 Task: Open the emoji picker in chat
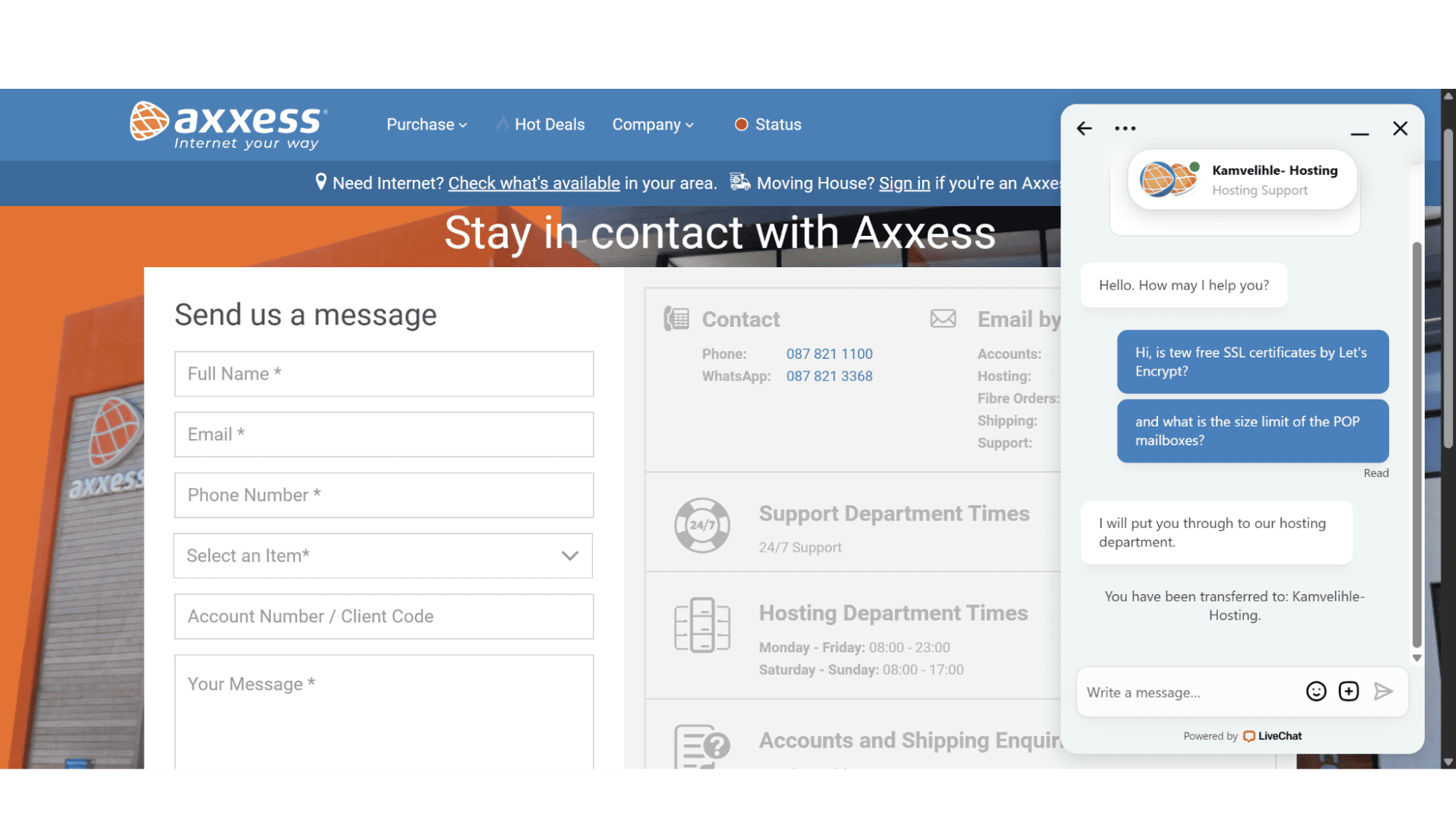coord(1316,692)
